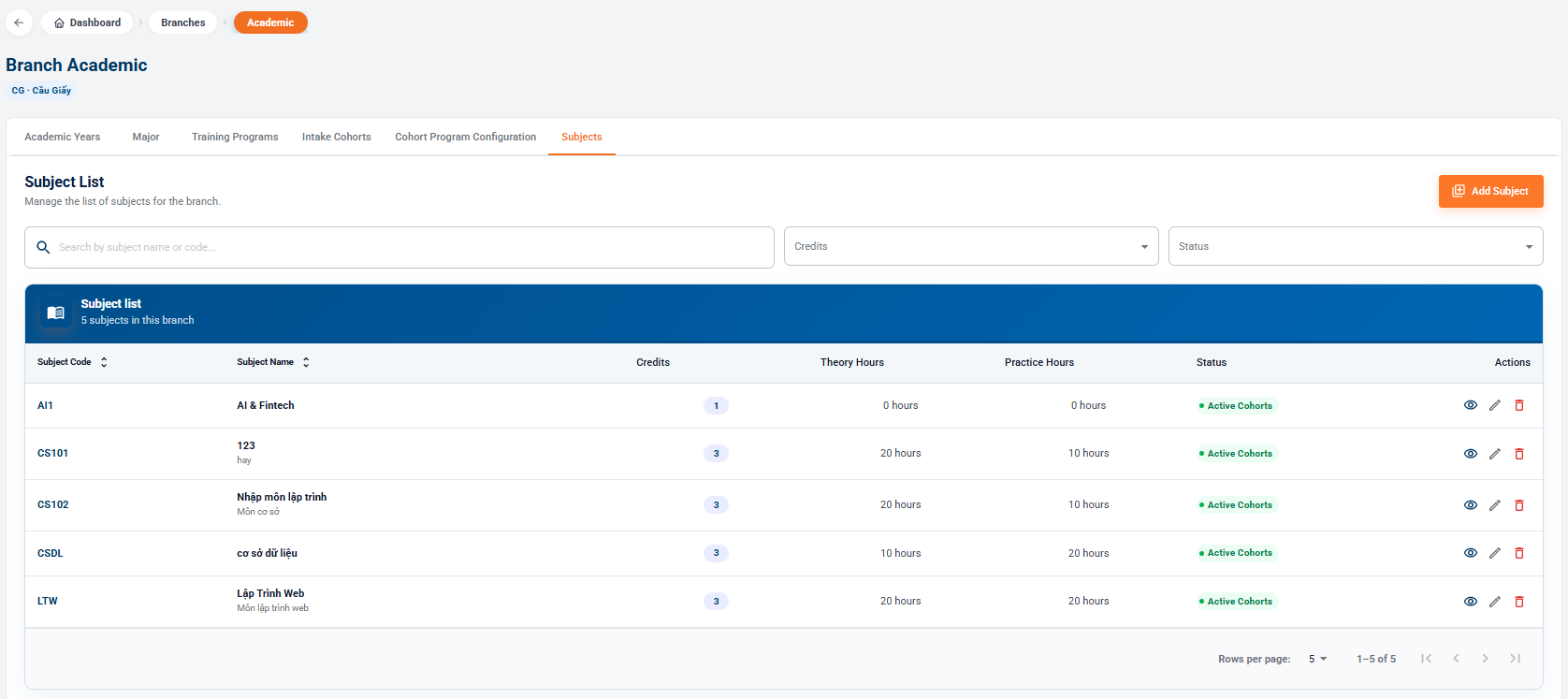Screen dimensions: 1568x699
Task: Navigate to Dashboard breadcrumb
Action: (x=87, y=22)
